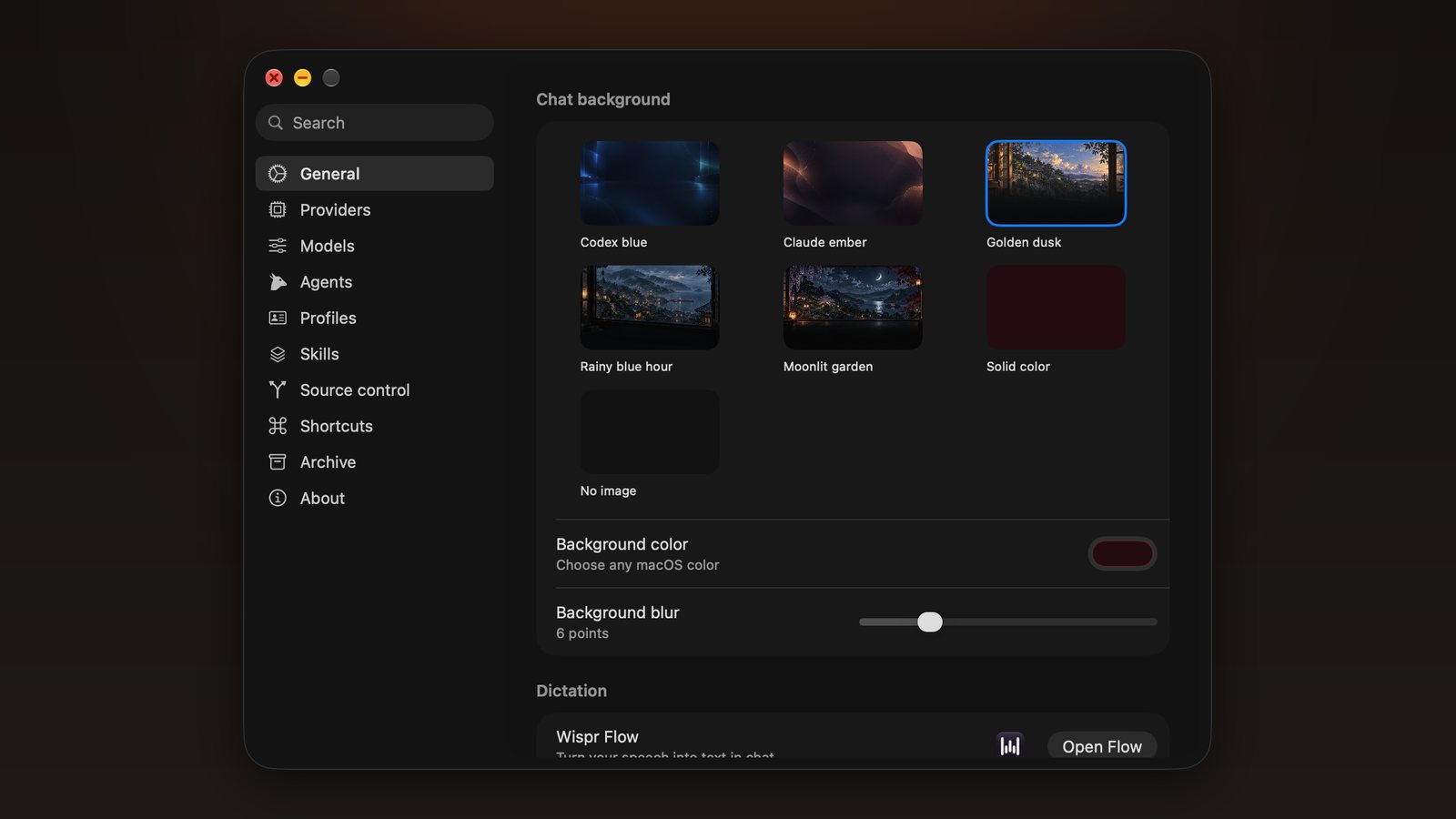The width and height of the screenshot is (1456, 819).
Task: Click the Archive box icon
Action: point(278,462)
